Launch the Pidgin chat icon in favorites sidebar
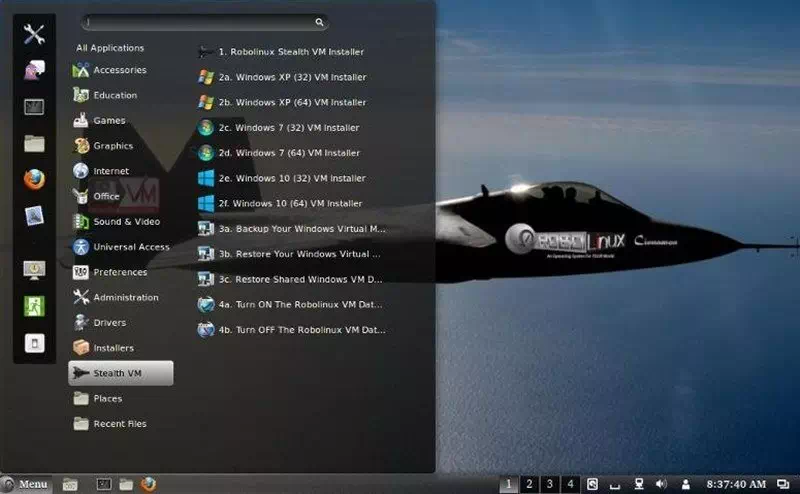The width and height of the screenshot is (800, 494). [34, 70]
